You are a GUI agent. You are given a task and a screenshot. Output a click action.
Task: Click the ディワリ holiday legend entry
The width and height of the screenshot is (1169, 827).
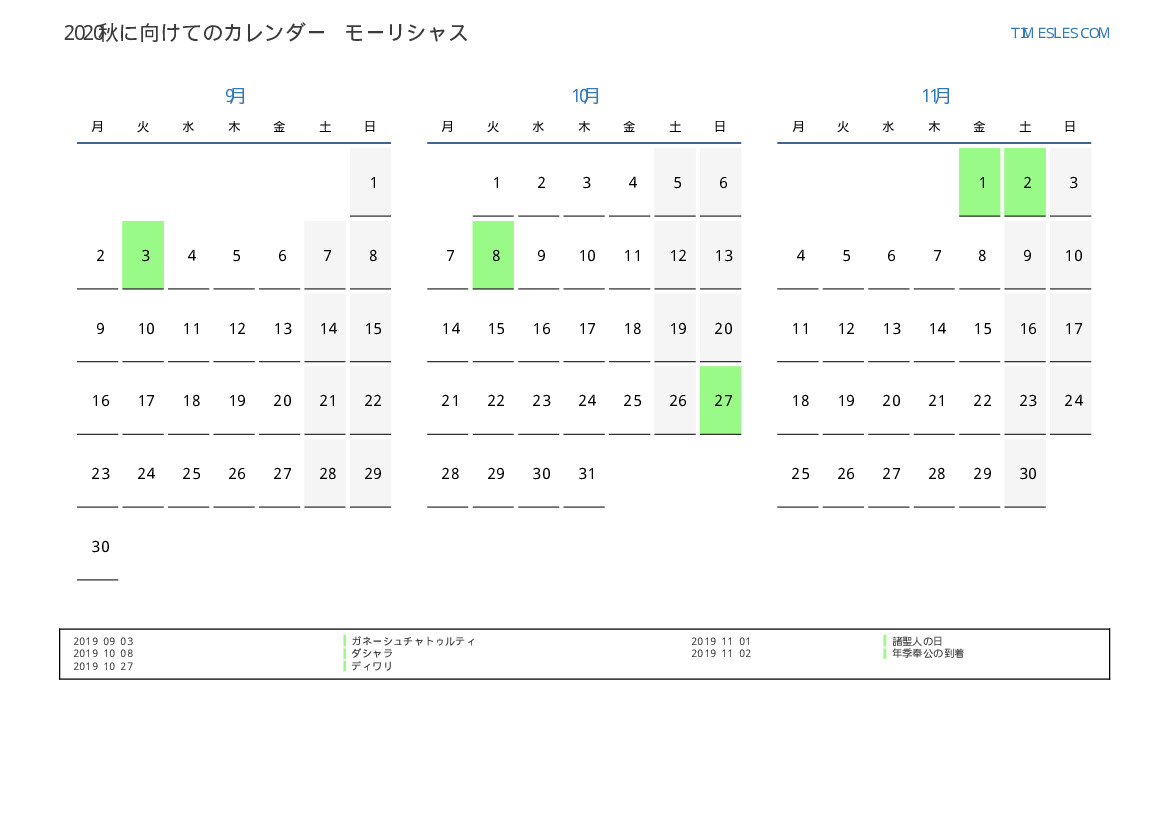click(372, 666)
